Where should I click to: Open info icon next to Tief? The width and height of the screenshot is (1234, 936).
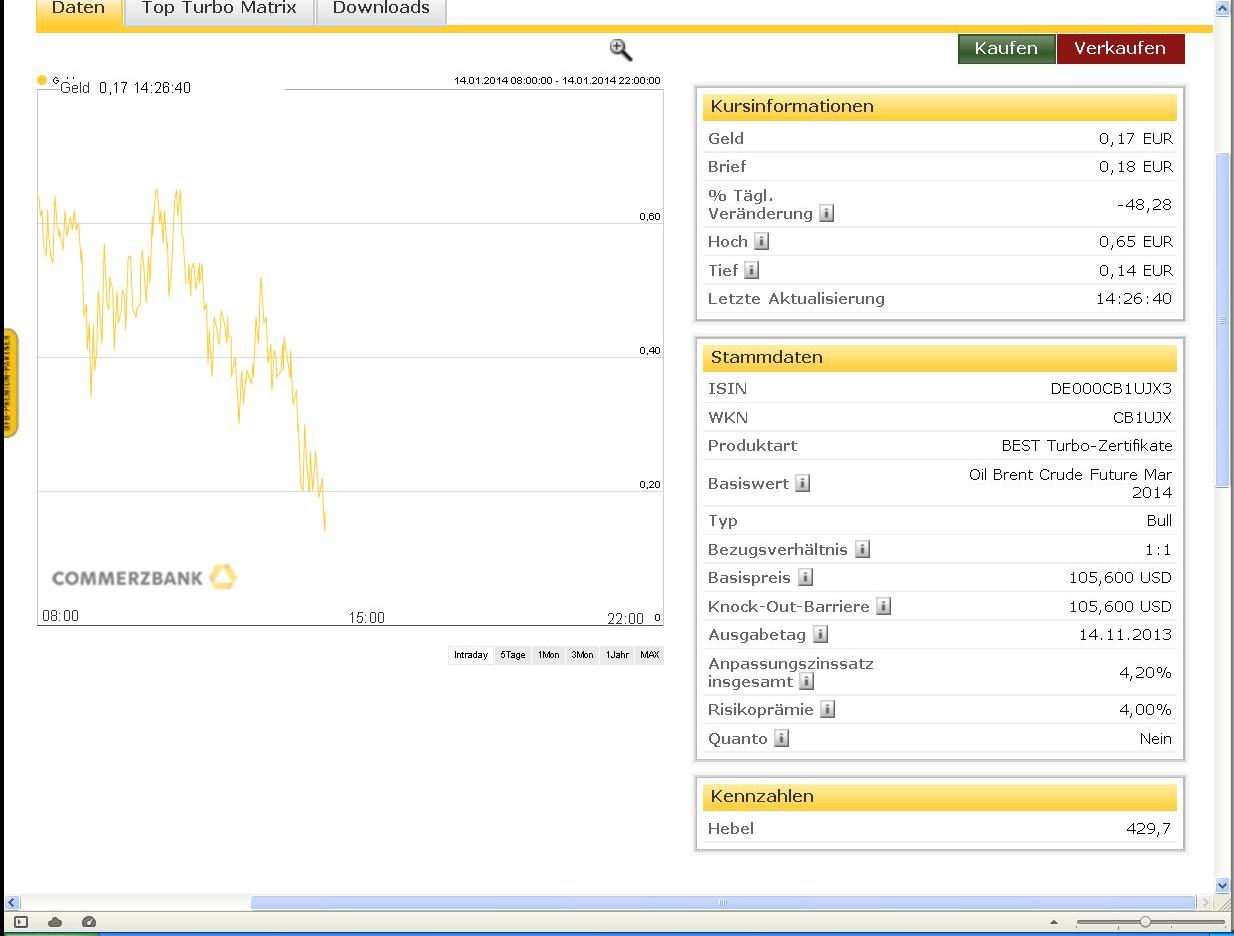pyautogui.click(x=751, y=270)
